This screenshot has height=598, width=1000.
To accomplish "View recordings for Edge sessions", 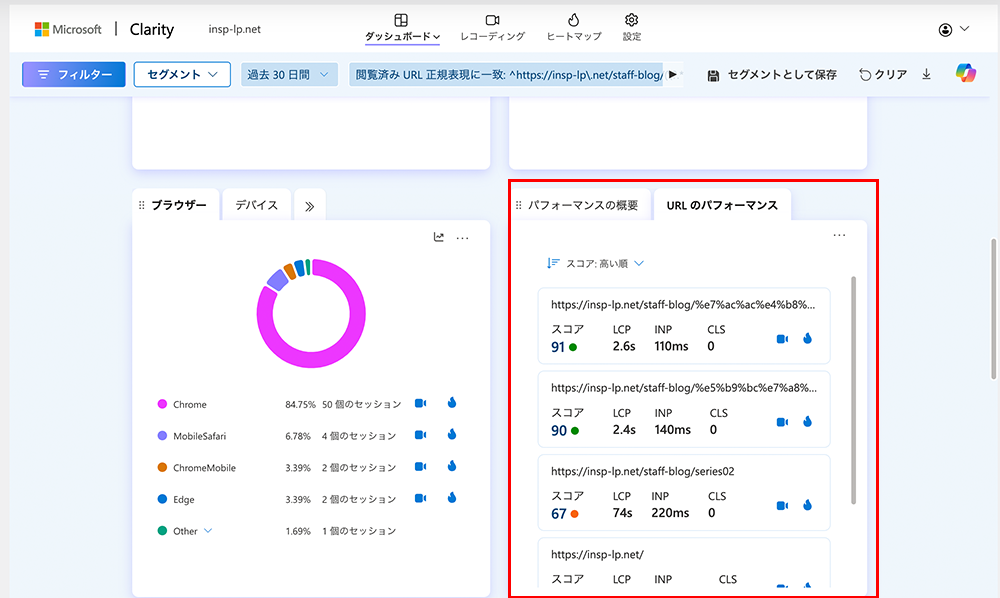I will pyautogui.click(x=420, y=498).
